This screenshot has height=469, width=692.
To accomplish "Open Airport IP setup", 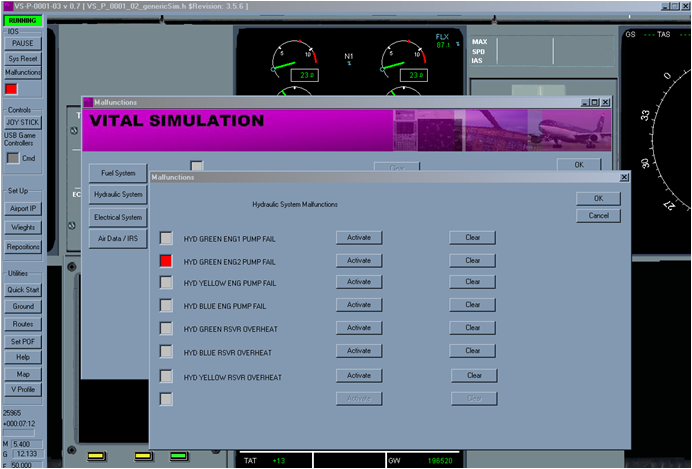I will 23,208.
